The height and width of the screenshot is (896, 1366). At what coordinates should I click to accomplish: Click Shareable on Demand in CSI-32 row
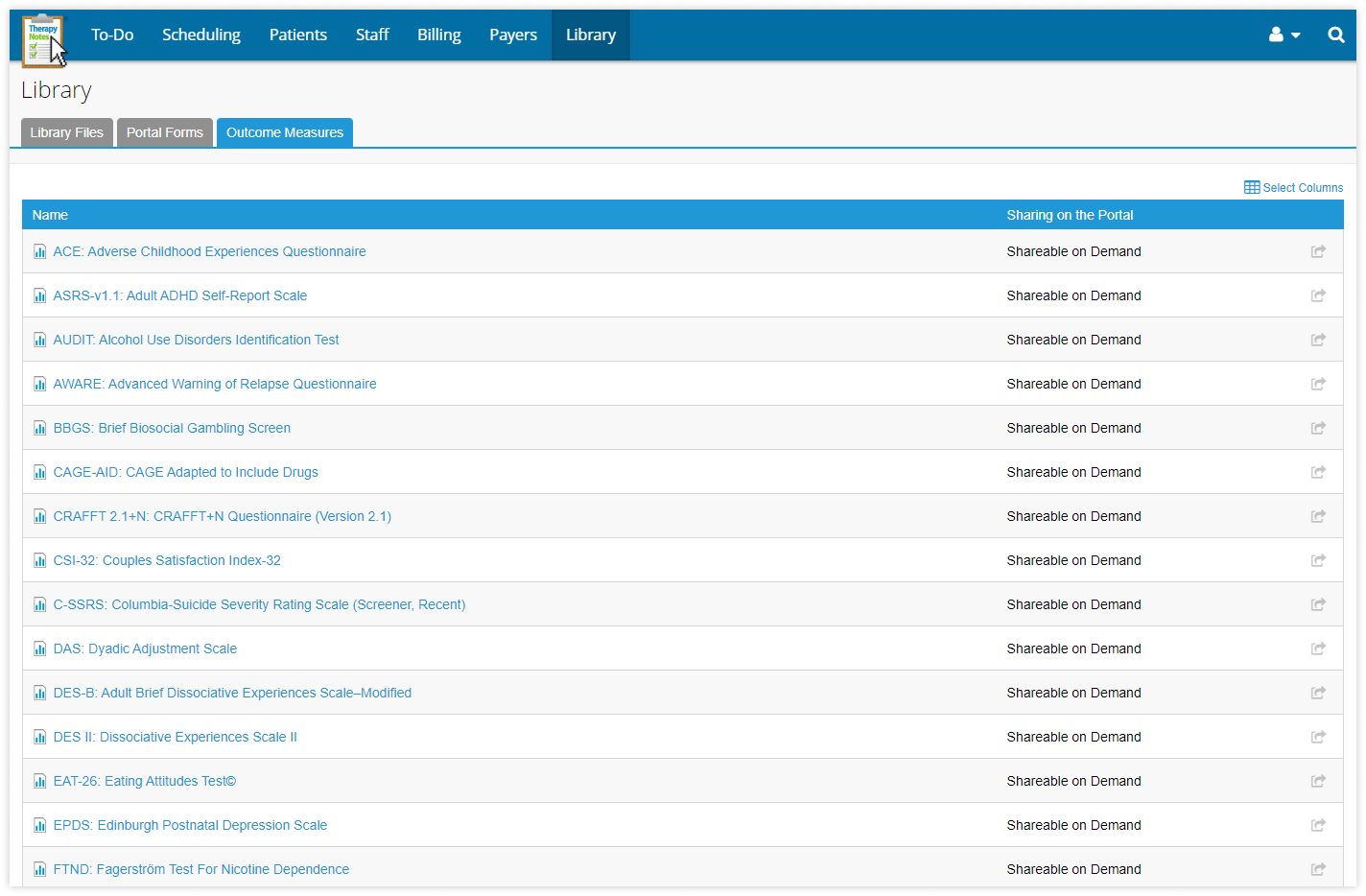click(x=1073, y=560)
